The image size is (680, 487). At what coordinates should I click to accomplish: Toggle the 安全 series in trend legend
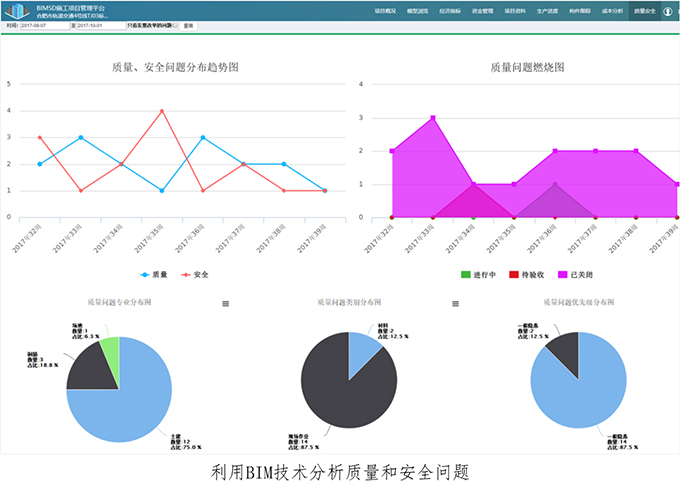click(x=187, y=273)
